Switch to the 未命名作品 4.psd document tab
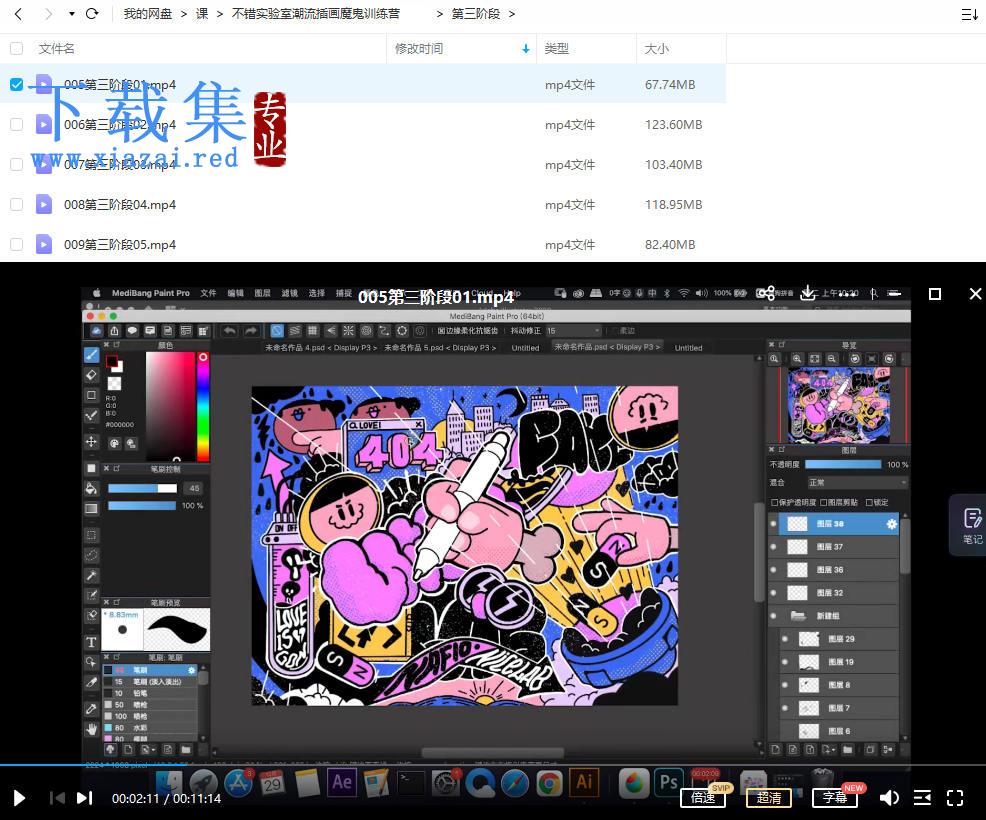 [x=321, y=347]
